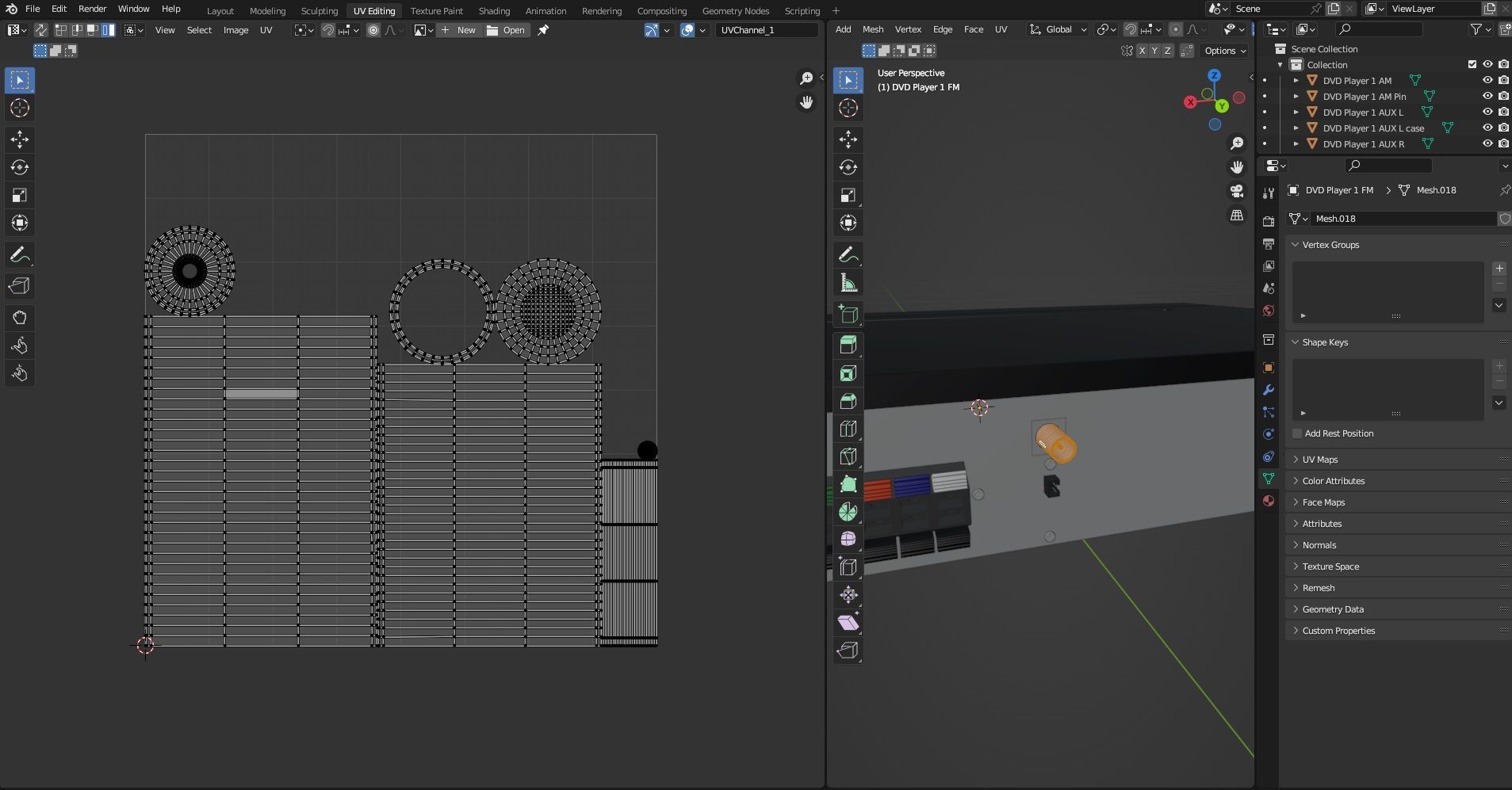Select the Shrink/Fatten tool

coord(848,595)
